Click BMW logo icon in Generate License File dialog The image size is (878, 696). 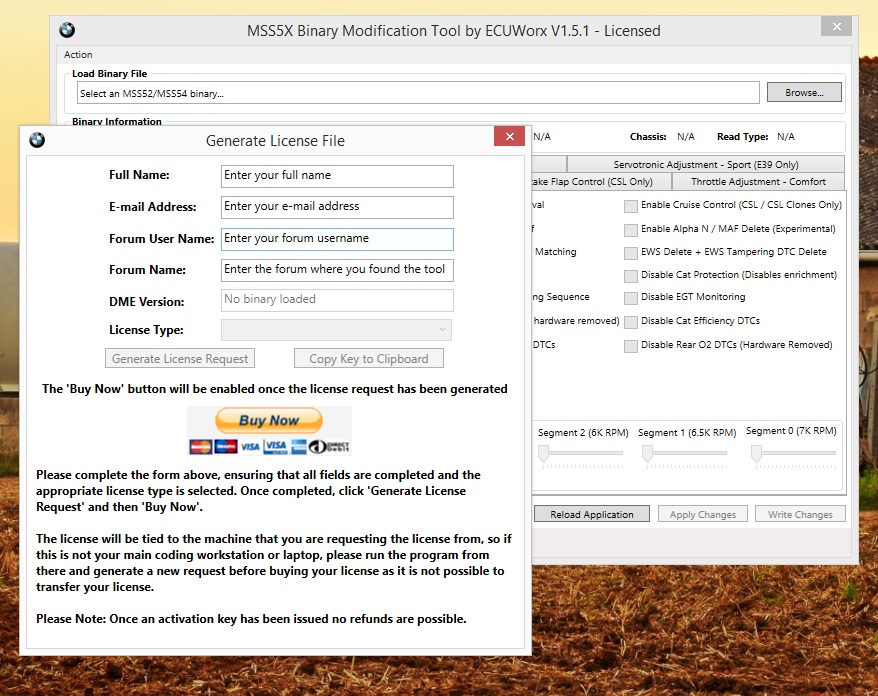click(37, 140)
